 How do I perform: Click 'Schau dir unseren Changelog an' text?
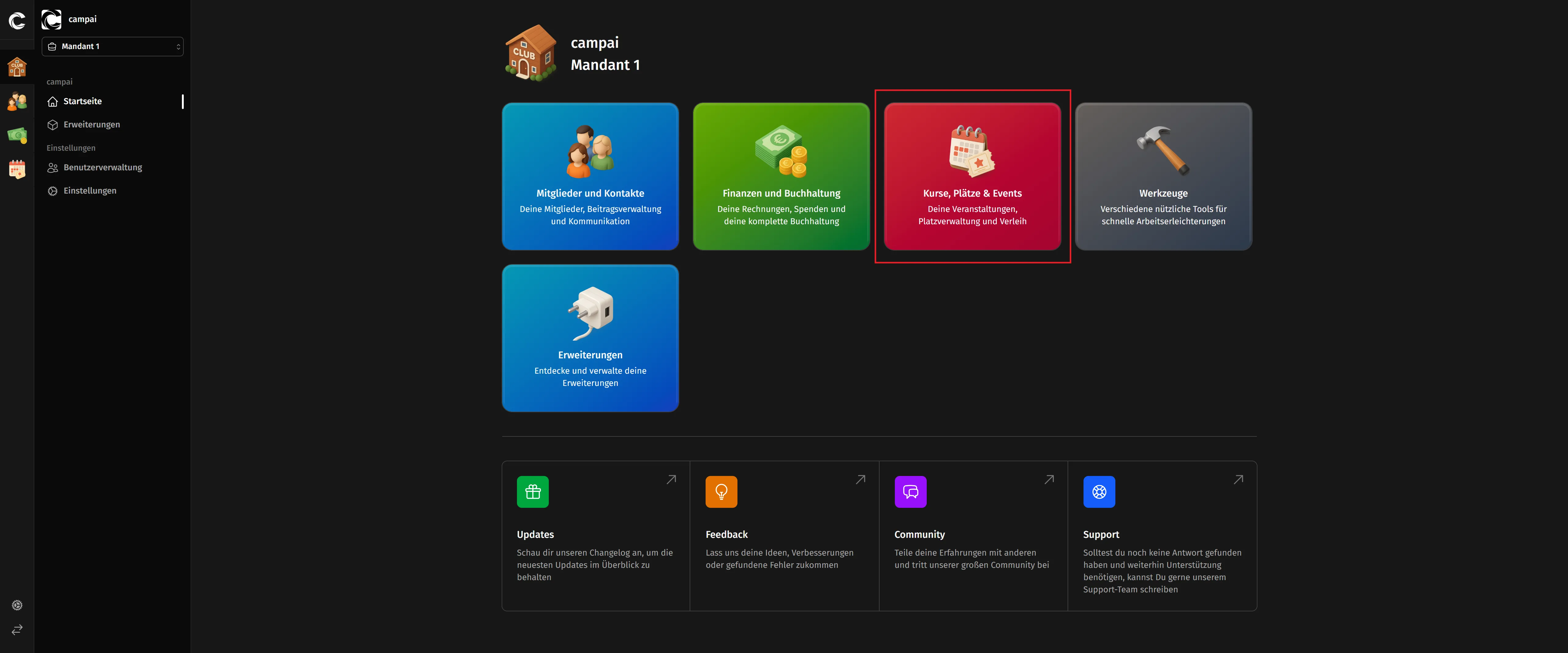pyautogui.click(x=579, y=553)
